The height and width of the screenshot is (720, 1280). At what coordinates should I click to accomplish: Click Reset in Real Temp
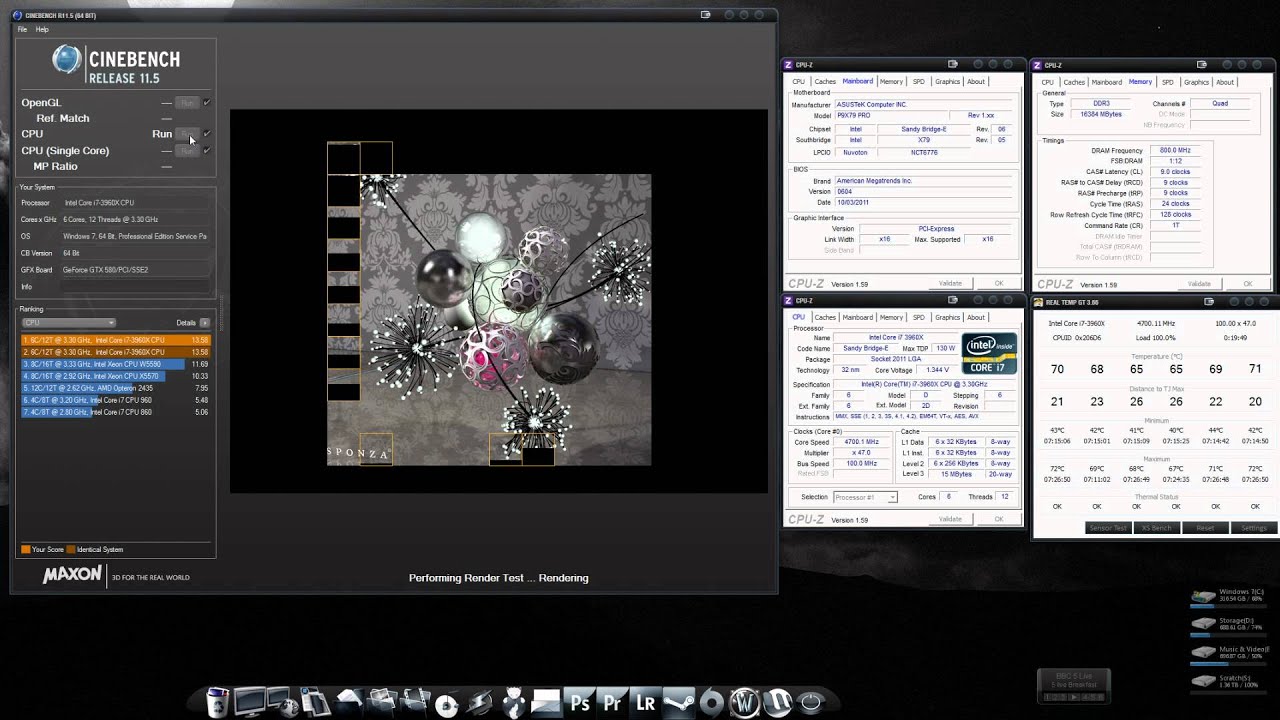coord(1205,528)
